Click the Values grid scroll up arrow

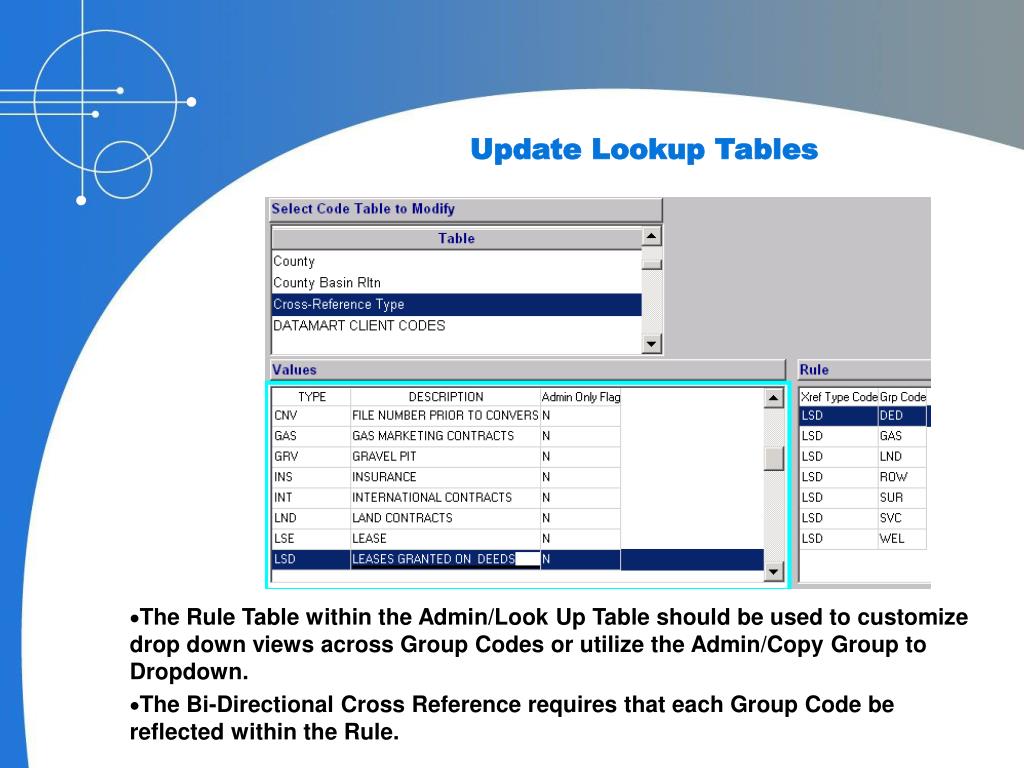point(773,398)
